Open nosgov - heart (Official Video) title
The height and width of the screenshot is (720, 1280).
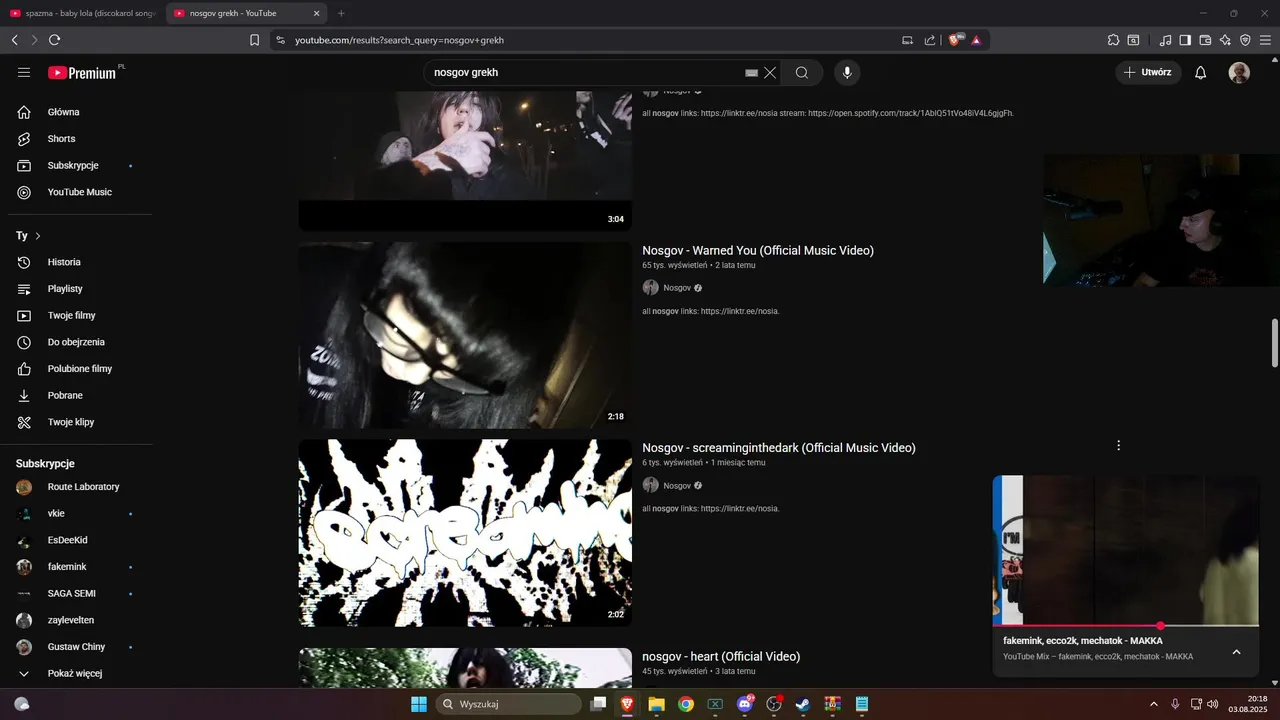[x=721, y=657]
